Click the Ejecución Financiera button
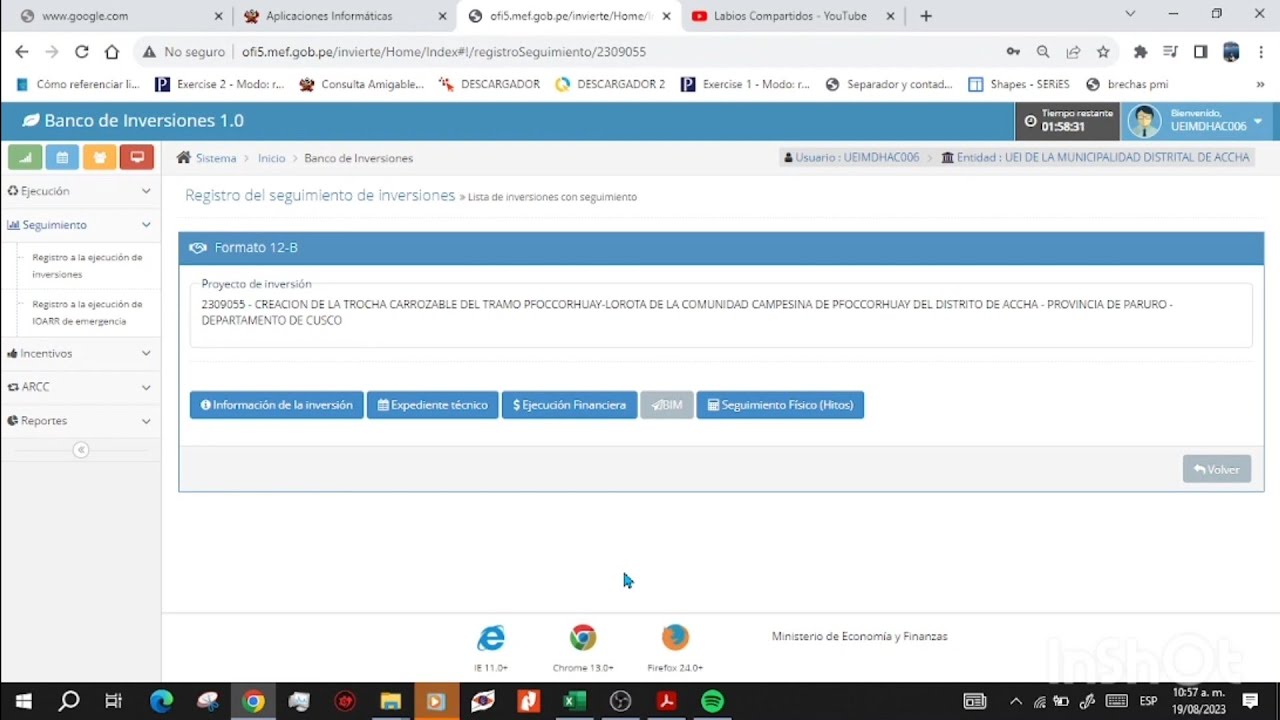The height and width of the screenshot is (720, 1280). coord(569,405)
